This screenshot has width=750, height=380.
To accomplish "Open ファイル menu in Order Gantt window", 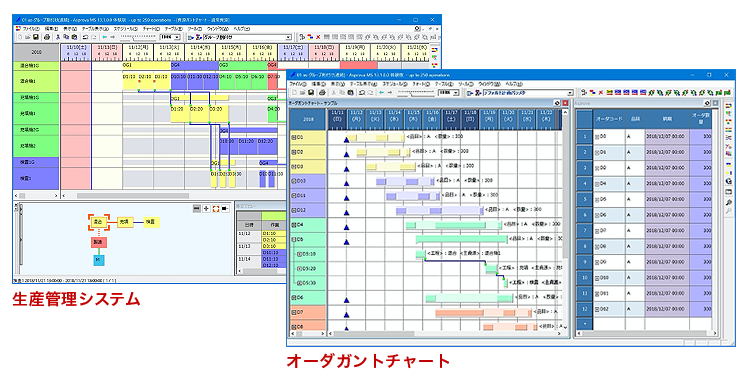I will click(298, 84).
